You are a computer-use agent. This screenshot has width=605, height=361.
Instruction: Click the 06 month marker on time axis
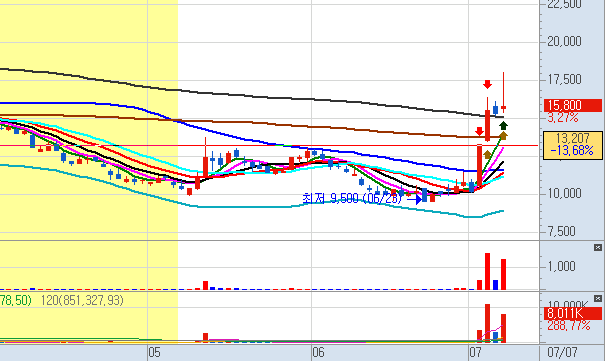pos(318,352)
